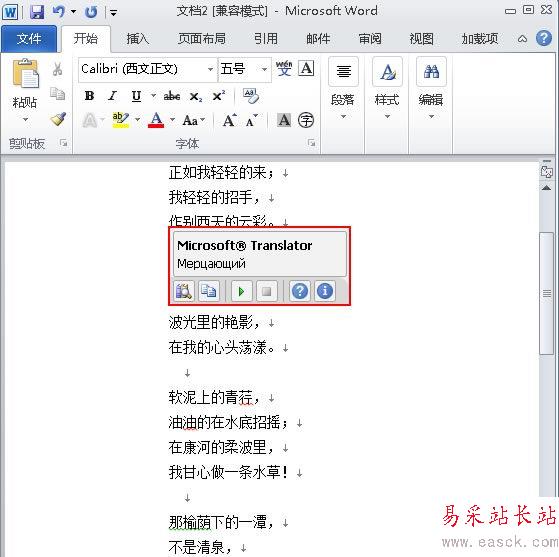Toggle Superscript formatting
The width and height of the screenshot is (559, 557).
[218, 96]
